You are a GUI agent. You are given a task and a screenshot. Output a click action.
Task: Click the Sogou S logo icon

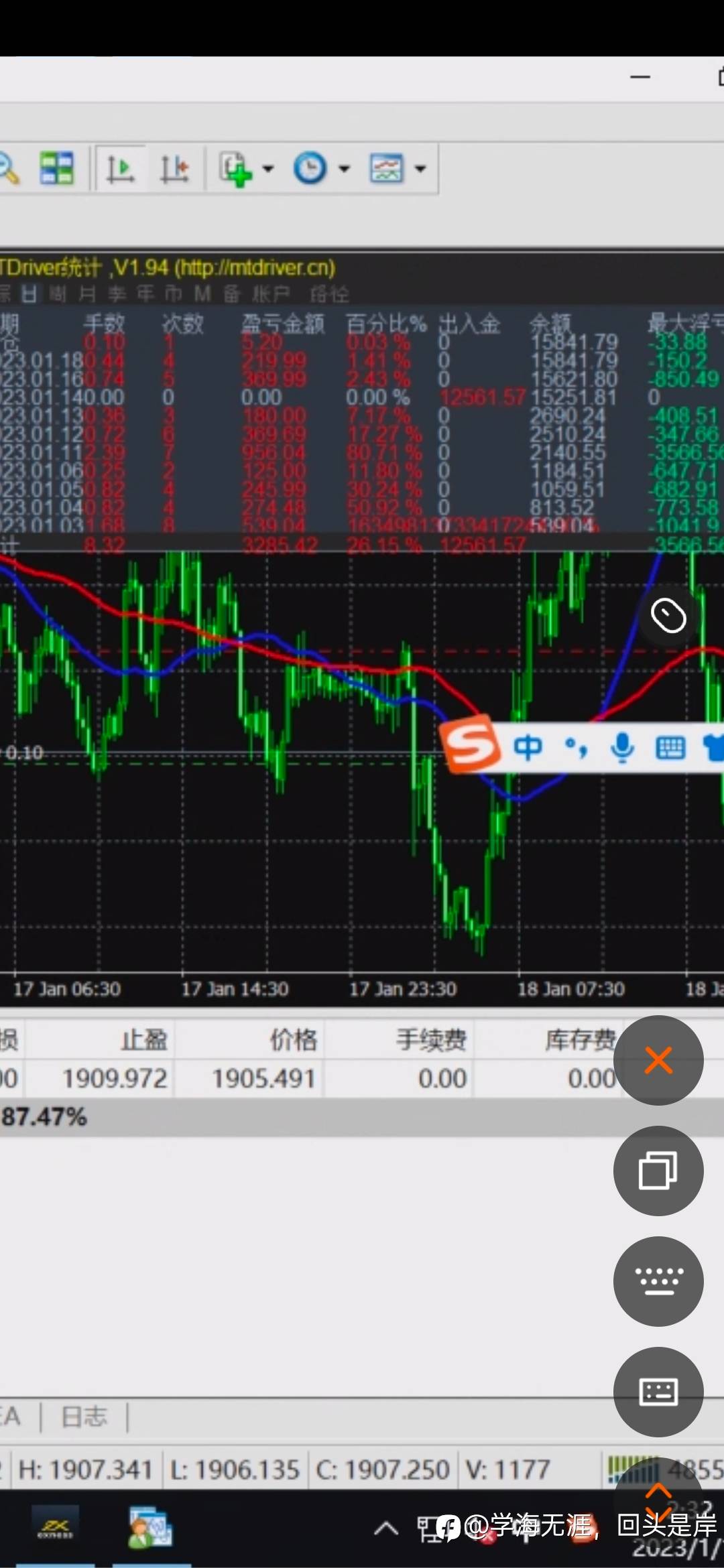pos(471,745)
